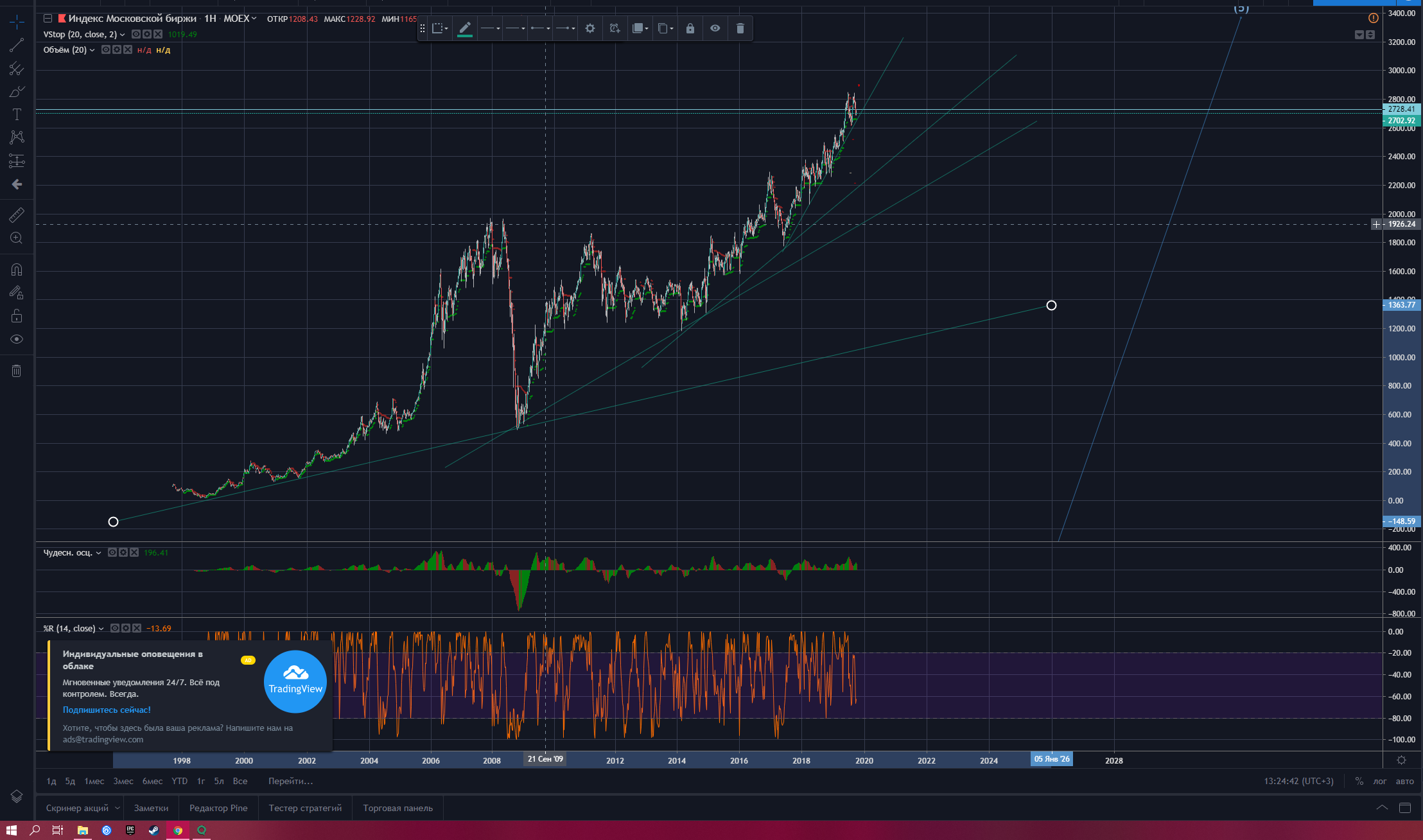
Task: Add alert on drawing via alarm icon
Action: [x=615, y=28]
